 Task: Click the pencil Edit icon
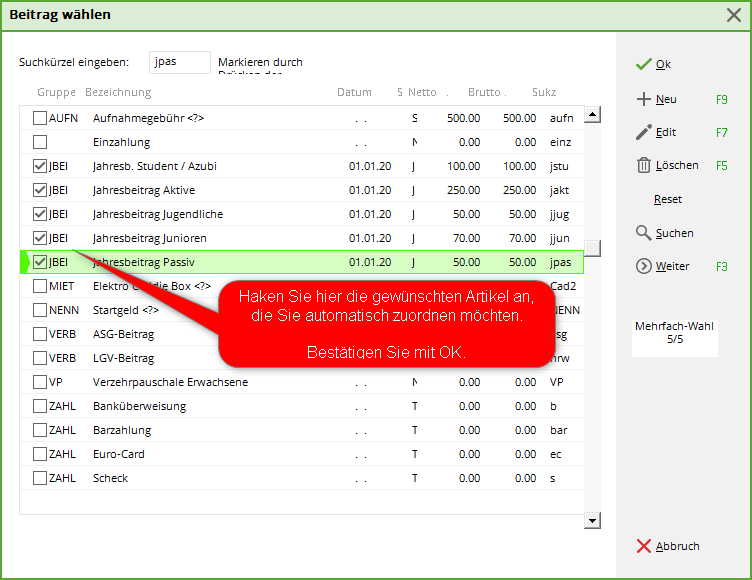click(x=643, y=132)
